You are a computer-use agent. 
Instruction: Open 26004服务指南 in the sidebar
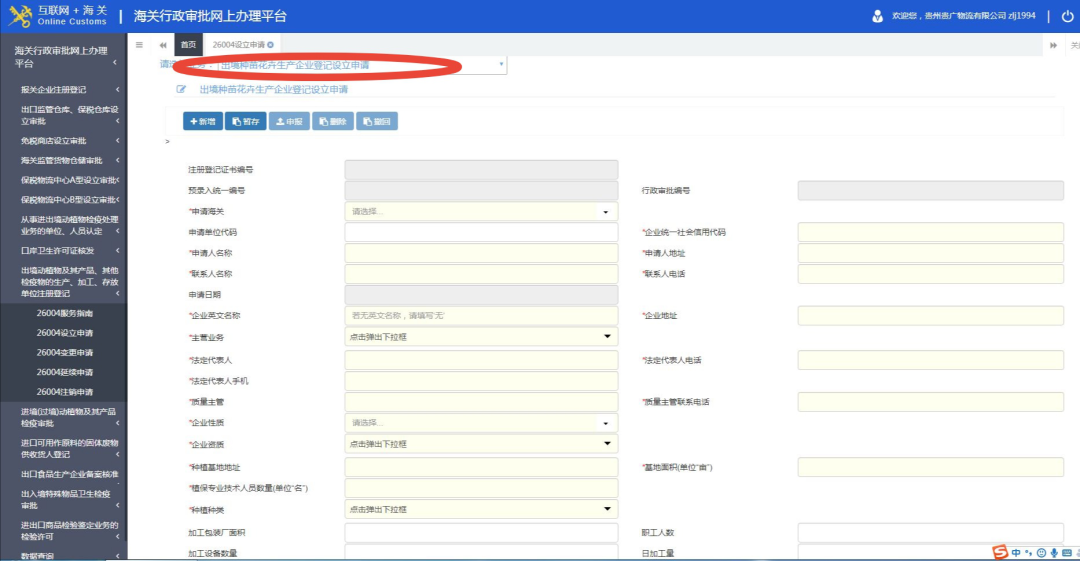point(65,313)
